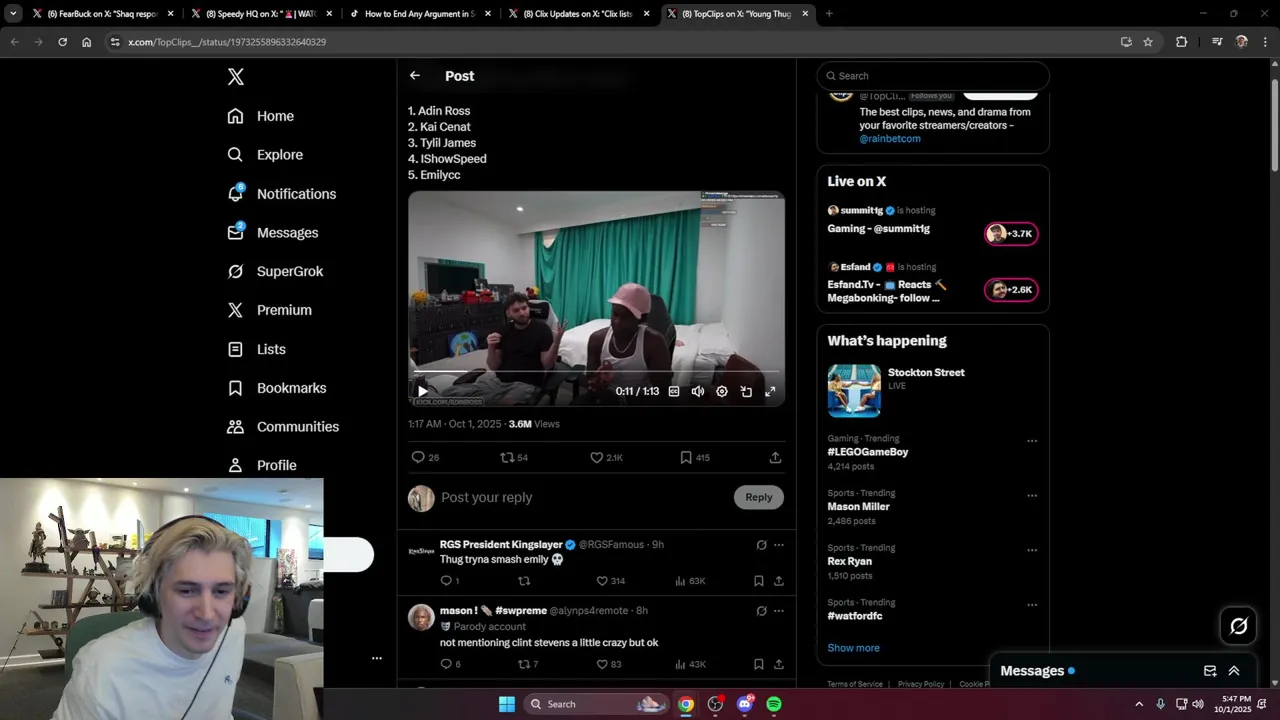Like the main post (2.1K)
1280x720 pixels.
pyautogui.click(x=606, y=457)
